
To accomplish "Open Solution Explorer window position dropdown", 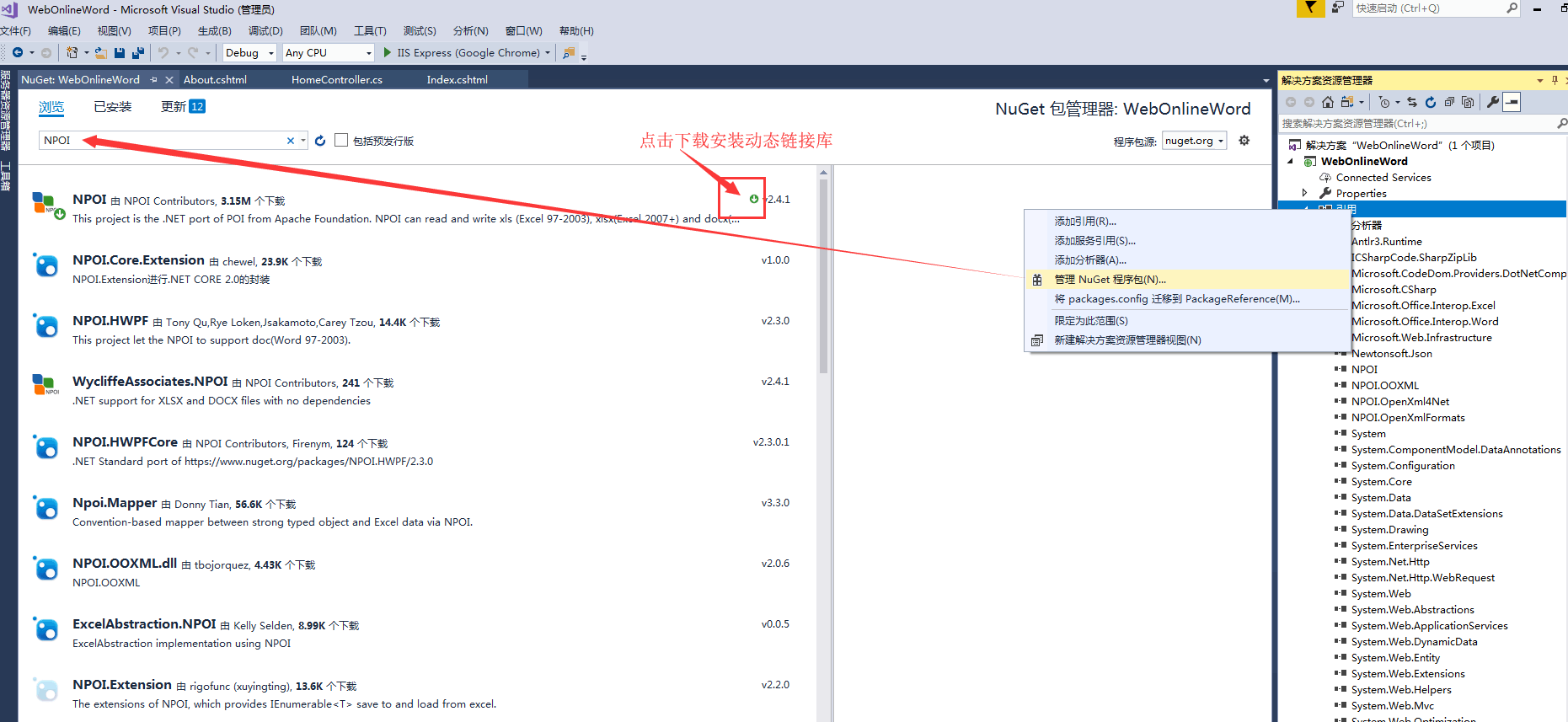I will [1540, 80].
